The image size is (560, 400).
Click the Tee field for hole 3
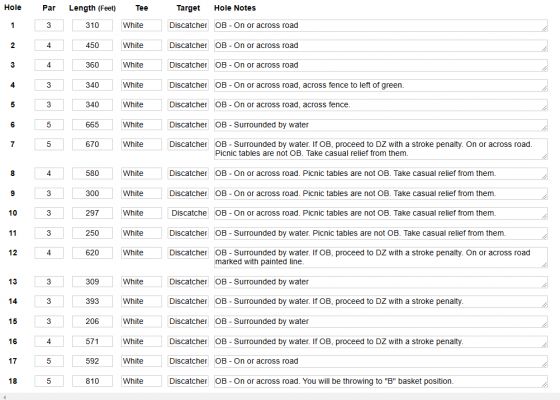(141, 65)
